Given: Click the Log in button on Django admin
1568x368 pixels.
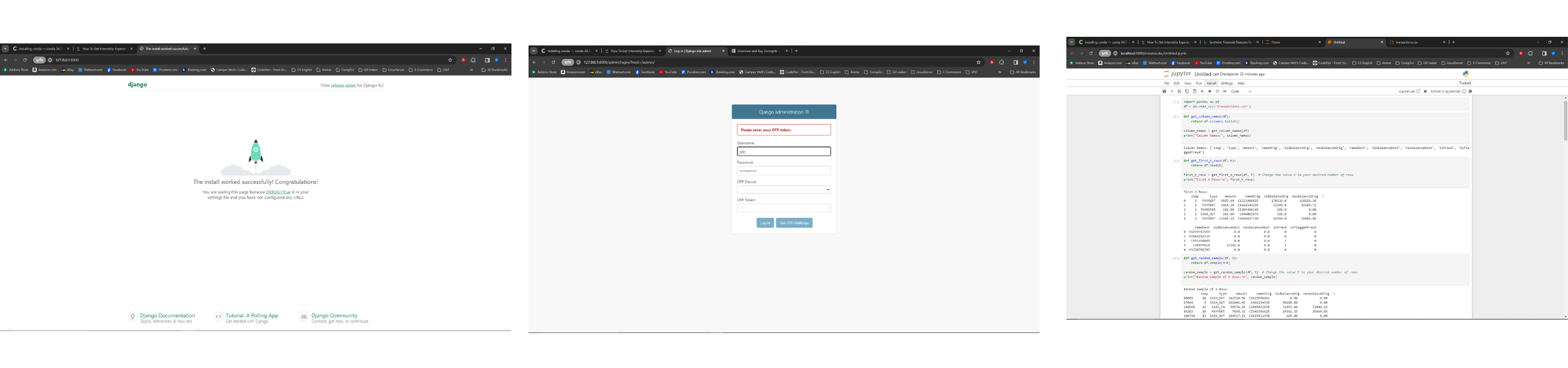Looking at the screenshot, I should coord(765,223).
